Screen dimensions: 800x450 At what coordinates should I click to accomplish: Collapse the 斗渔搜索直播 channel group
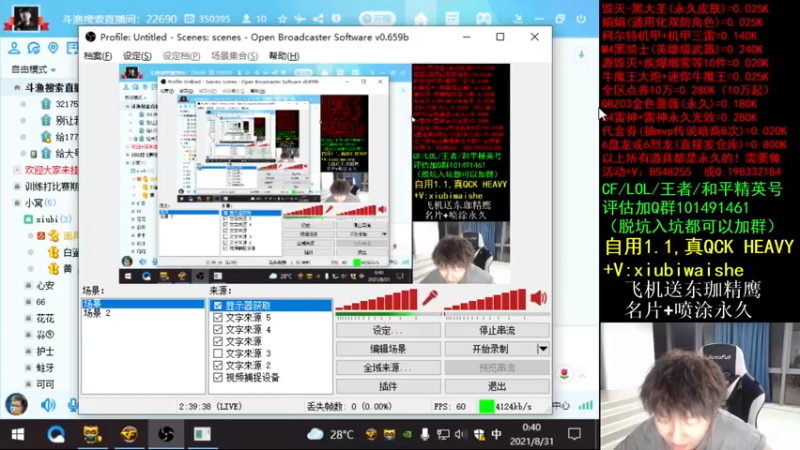point(17,88)
